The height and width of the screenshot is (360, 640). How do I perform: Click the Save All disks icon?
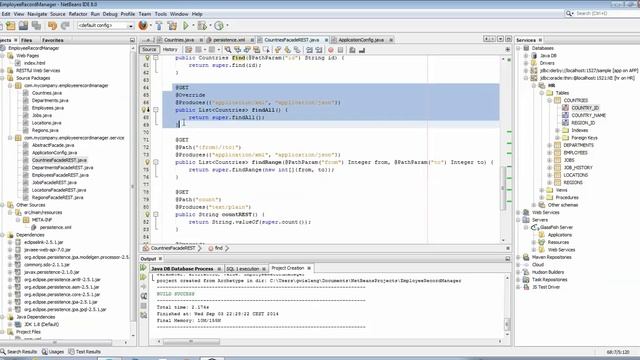point(36,26)
